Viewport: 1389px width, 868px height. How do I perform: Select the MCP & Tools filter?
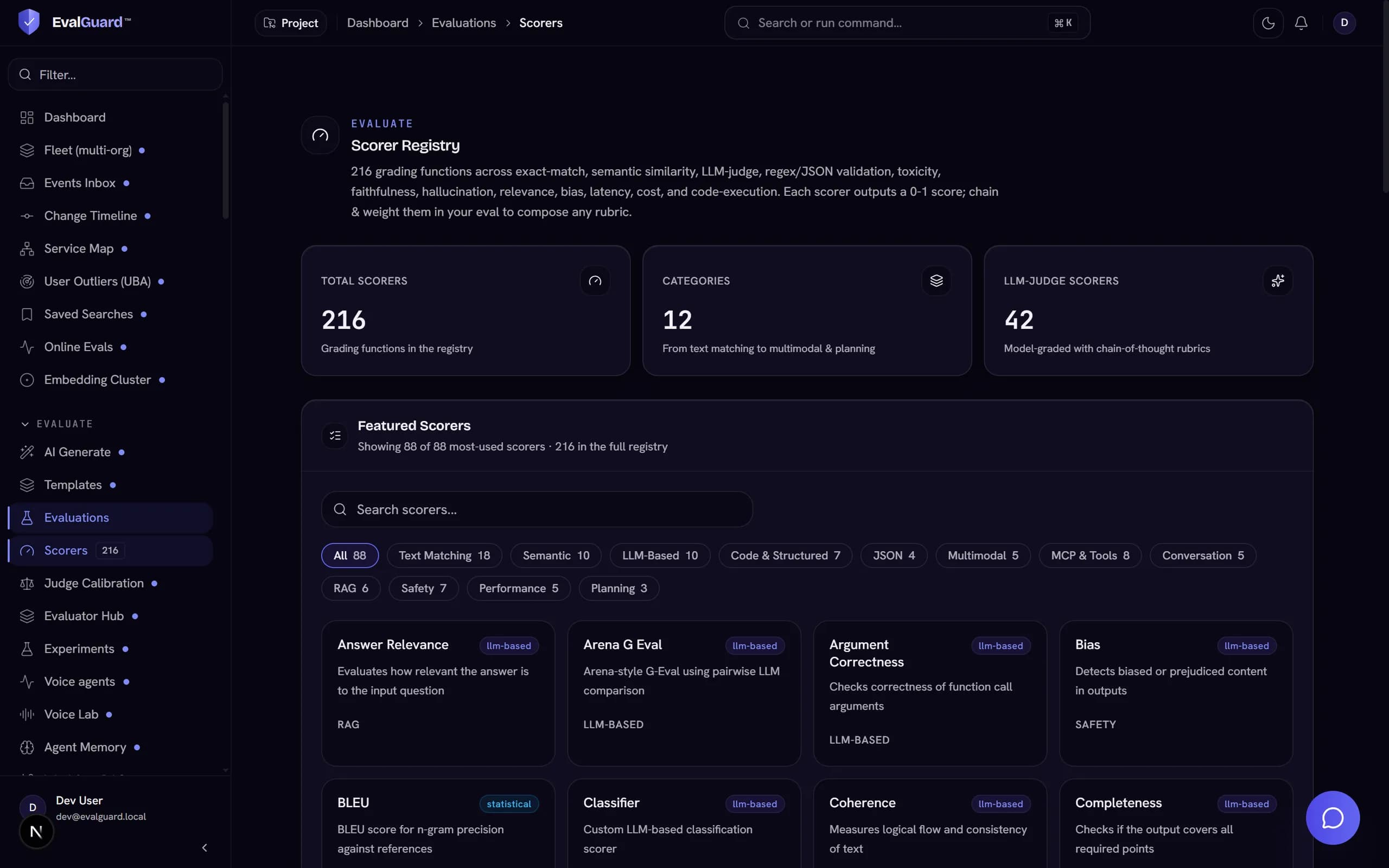(1089, 555)
